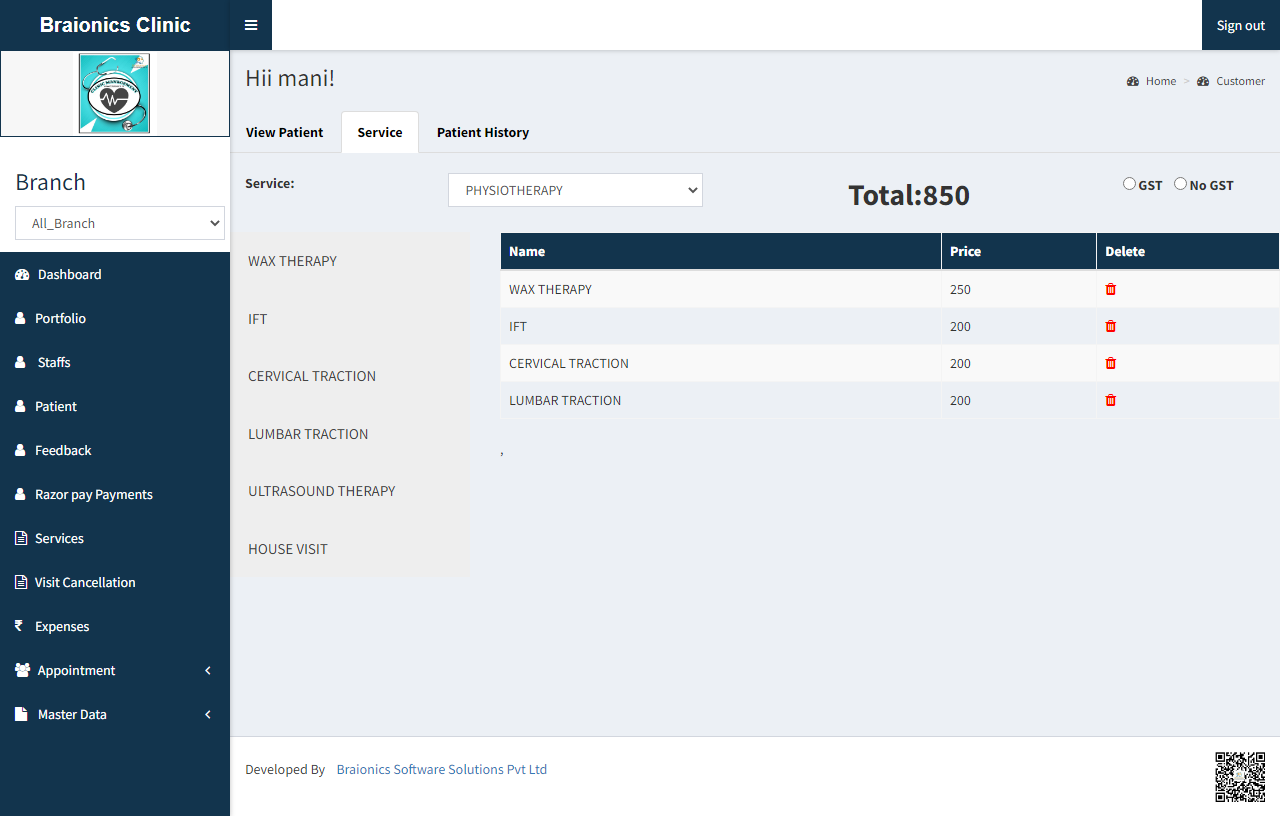1280x817 pixels.
Task: Toggle the hamburger sidebar menu icon
Action: [251, 25]
